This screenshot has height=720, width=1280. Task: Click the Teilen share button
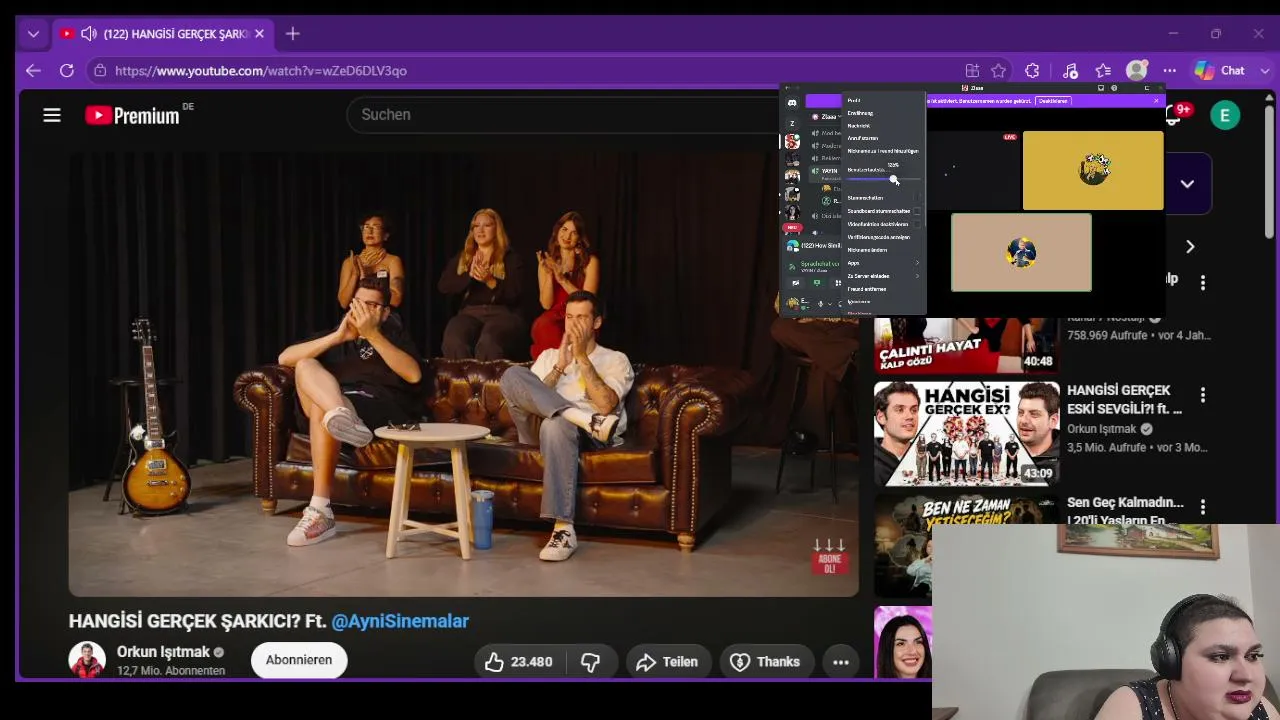tap(667, 662)
